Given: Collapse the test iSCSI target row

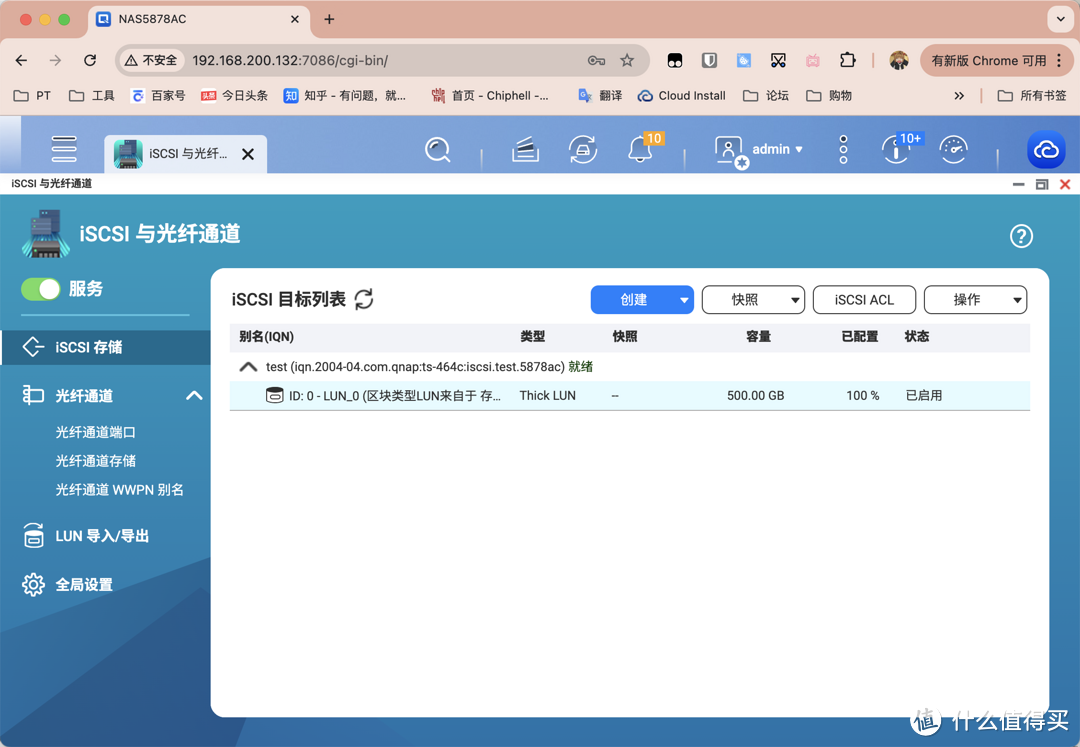Looking at the screenshot, I should click(x=248, y=367).
